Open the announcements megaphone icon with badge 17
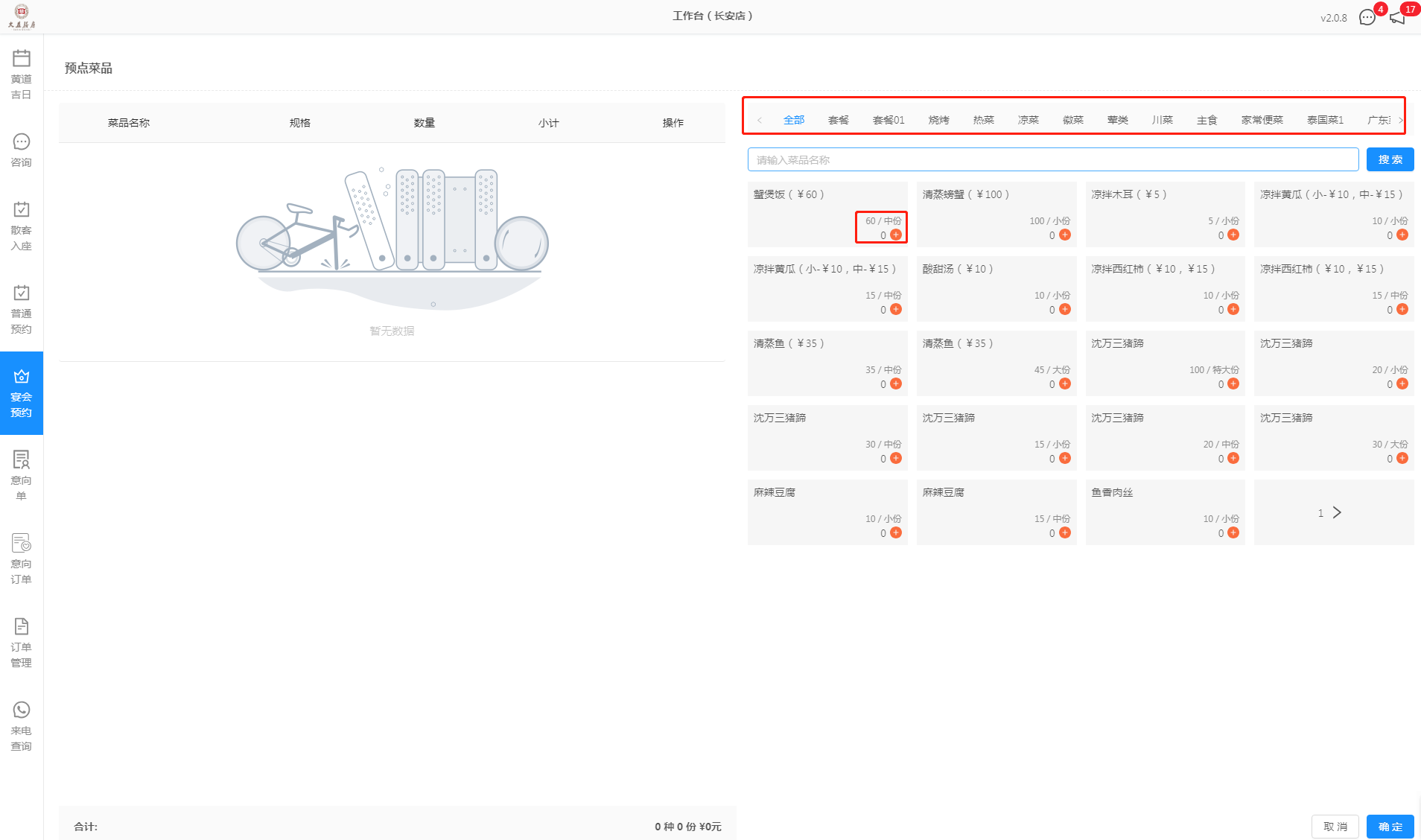 [1398, 17]
